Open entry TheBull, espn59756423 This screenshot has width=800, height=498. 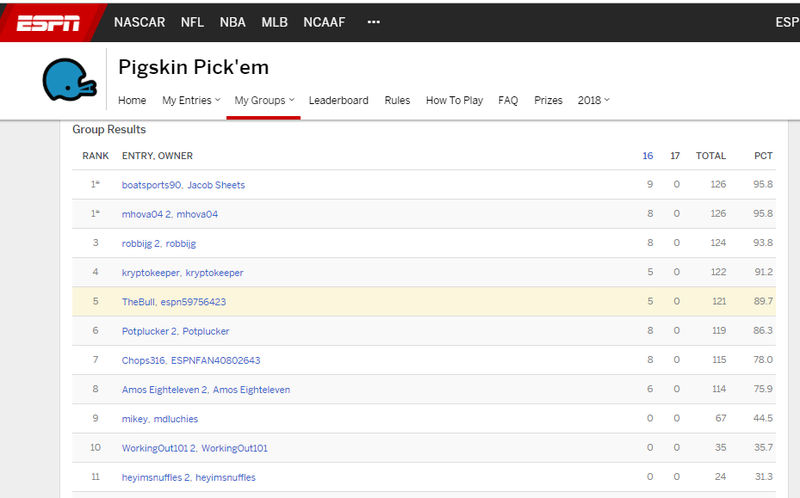pos(173,302)
